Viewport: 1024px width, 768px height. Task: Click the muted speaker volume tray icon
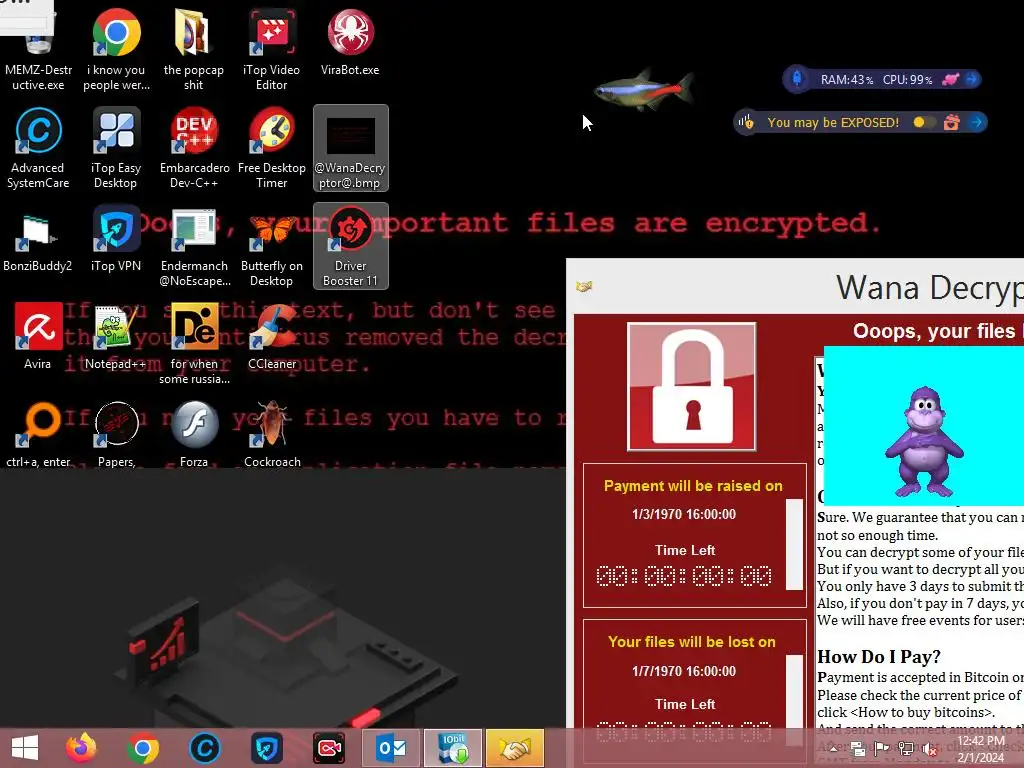pyautogui.click(x=930, y=749)
